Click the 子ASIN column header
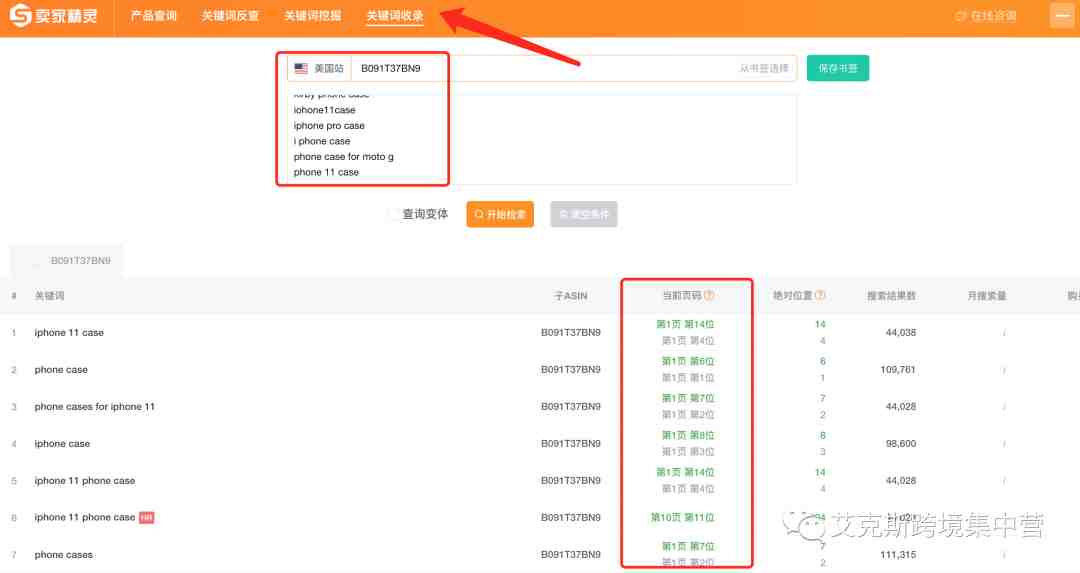Image resolution: width=1080 pixels, height=573 pixels. tap(570, 295)
